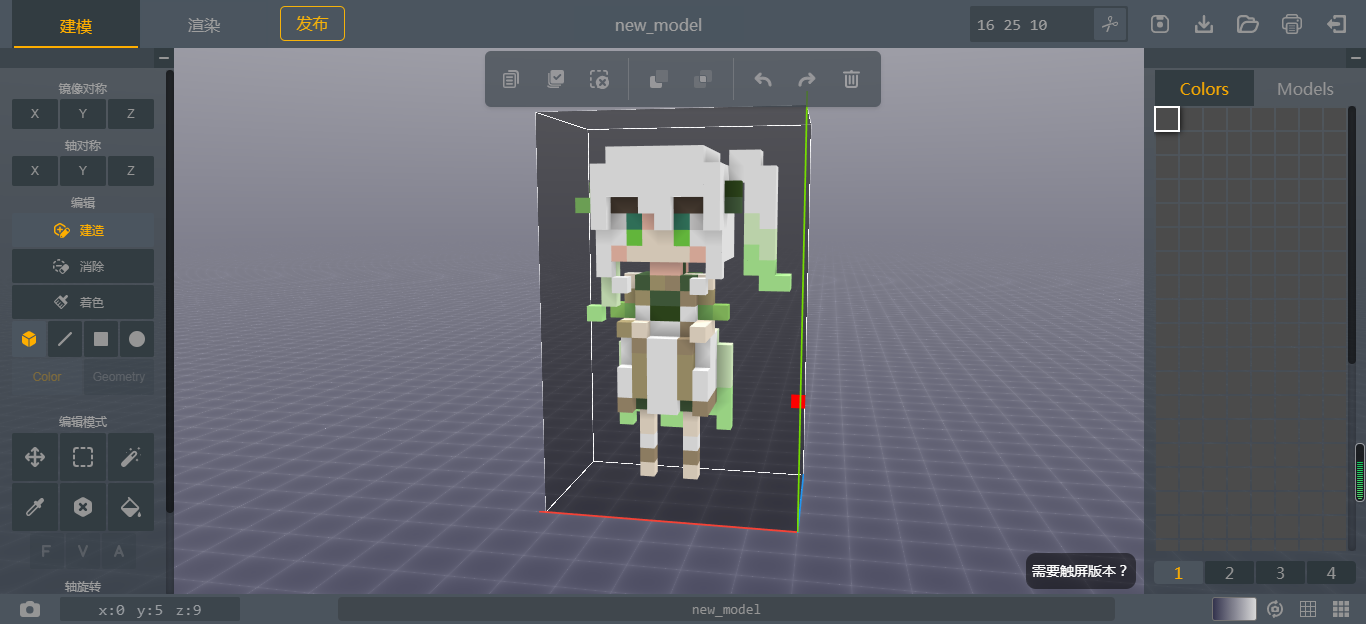This screenshot has width=1366, height=624.
Task: Choose the single voxel cube brush shape
Action: (x=29, y=339)
